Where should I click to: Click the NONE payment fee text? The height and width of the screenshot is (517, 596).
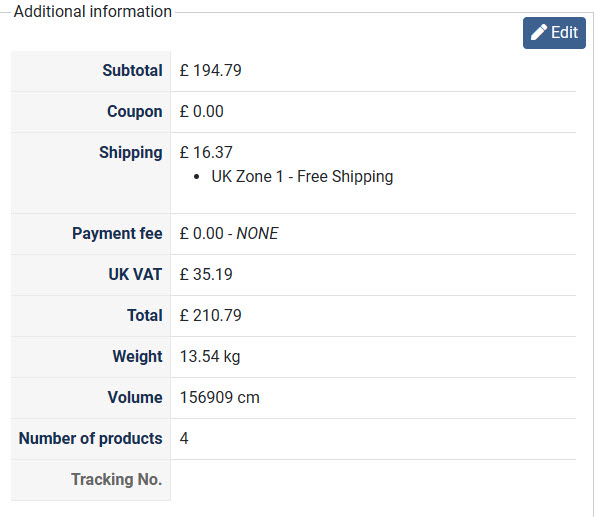pos(257,233)
